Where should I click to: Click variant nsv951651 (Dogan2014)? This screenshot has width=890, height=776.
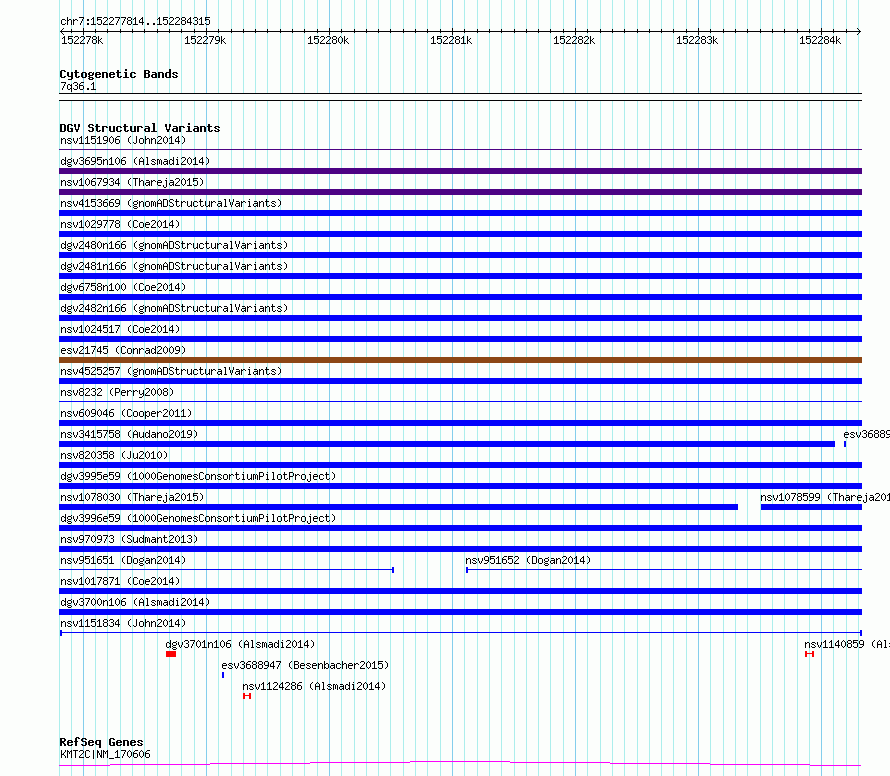[x=123, y=560]
